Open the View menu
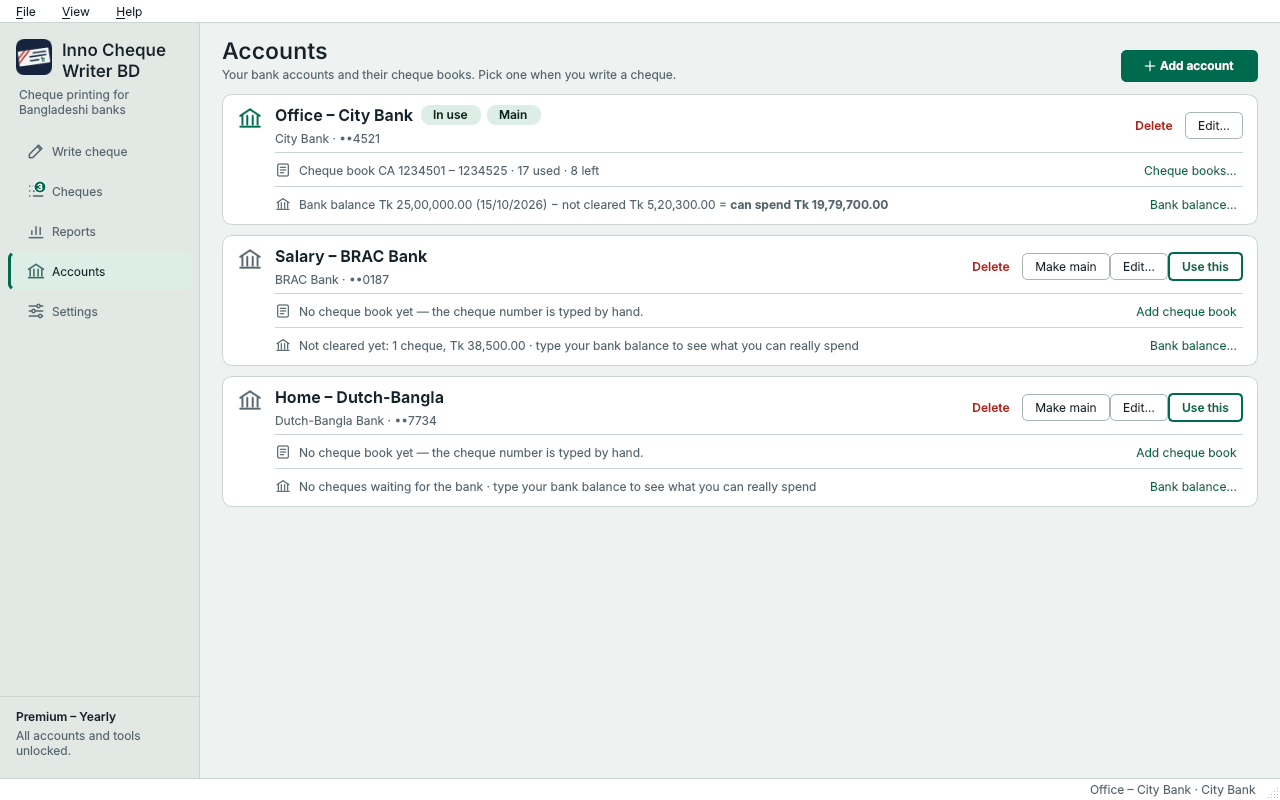Image resolution: width=1280 pixels, height=800 pixels. pos(76,12)
